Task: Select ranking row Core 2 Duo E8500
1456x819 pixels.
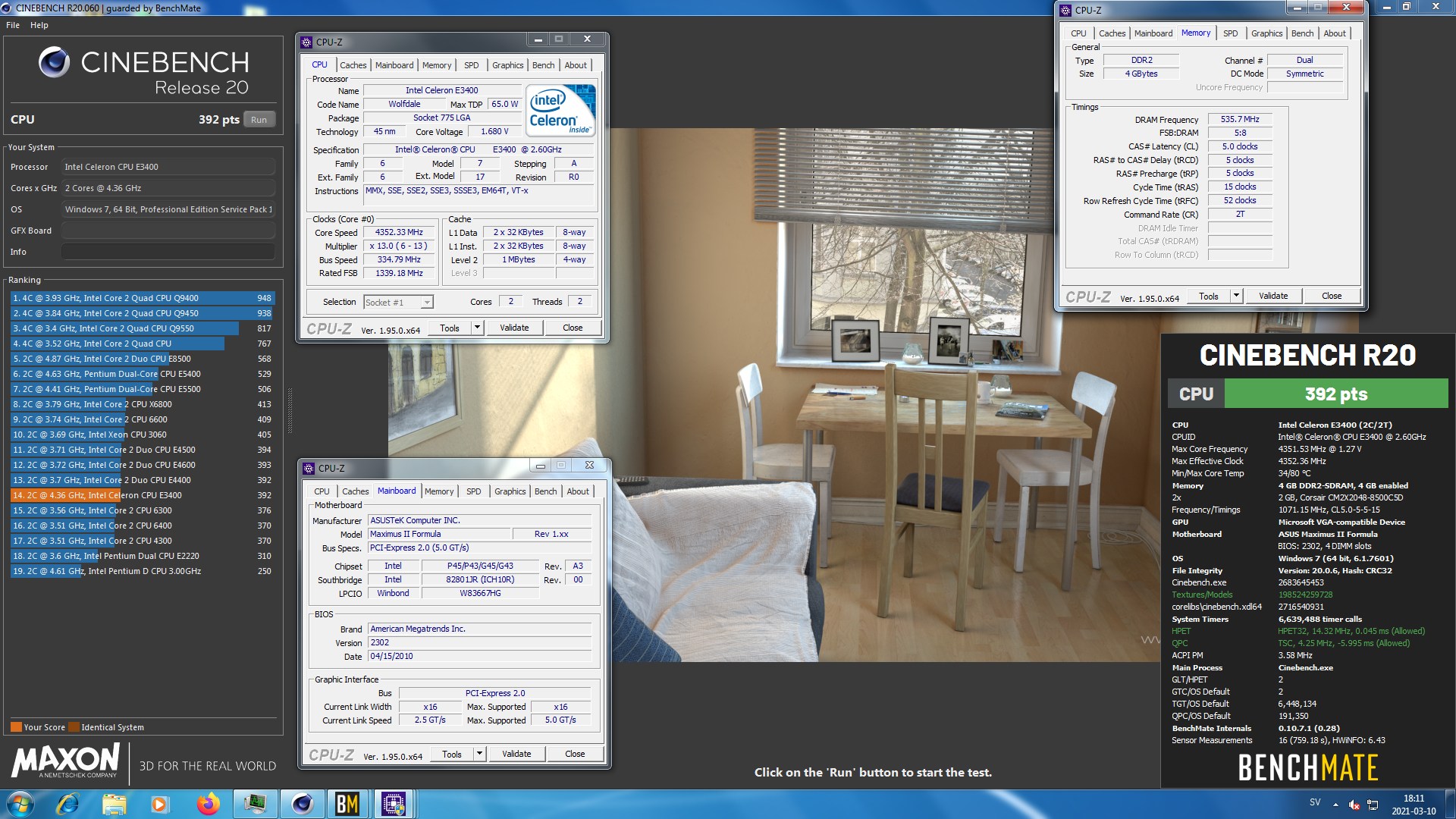Action: tap(142, 359)
